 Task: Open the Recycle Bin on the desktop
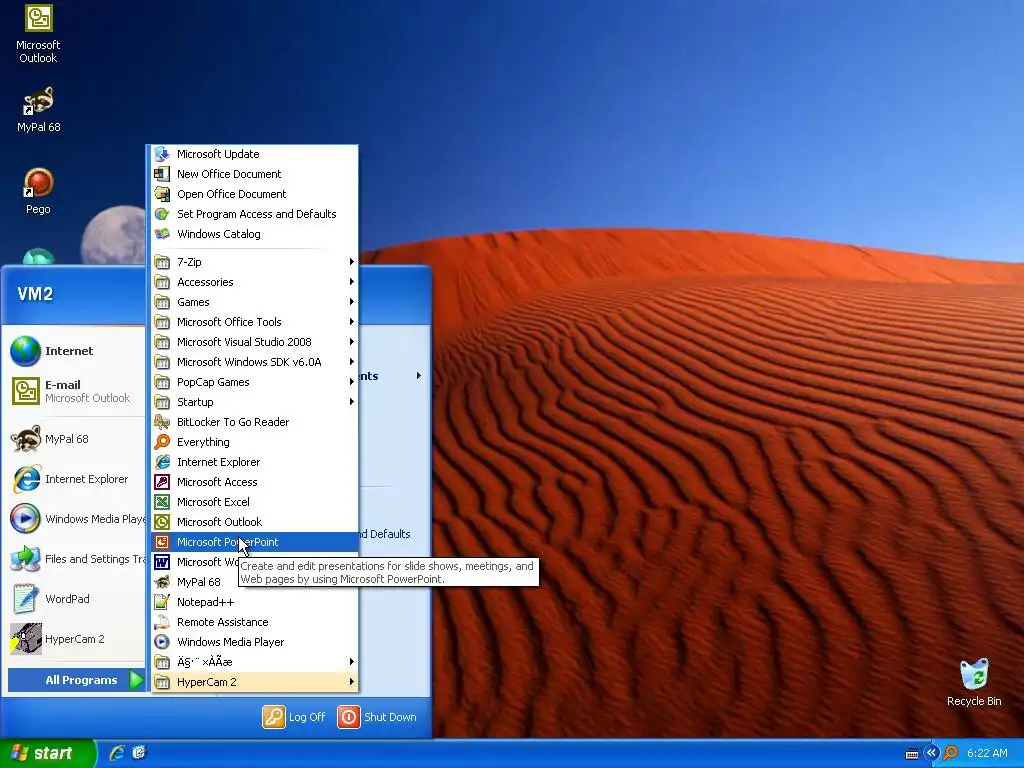click(x=974, y=682)
